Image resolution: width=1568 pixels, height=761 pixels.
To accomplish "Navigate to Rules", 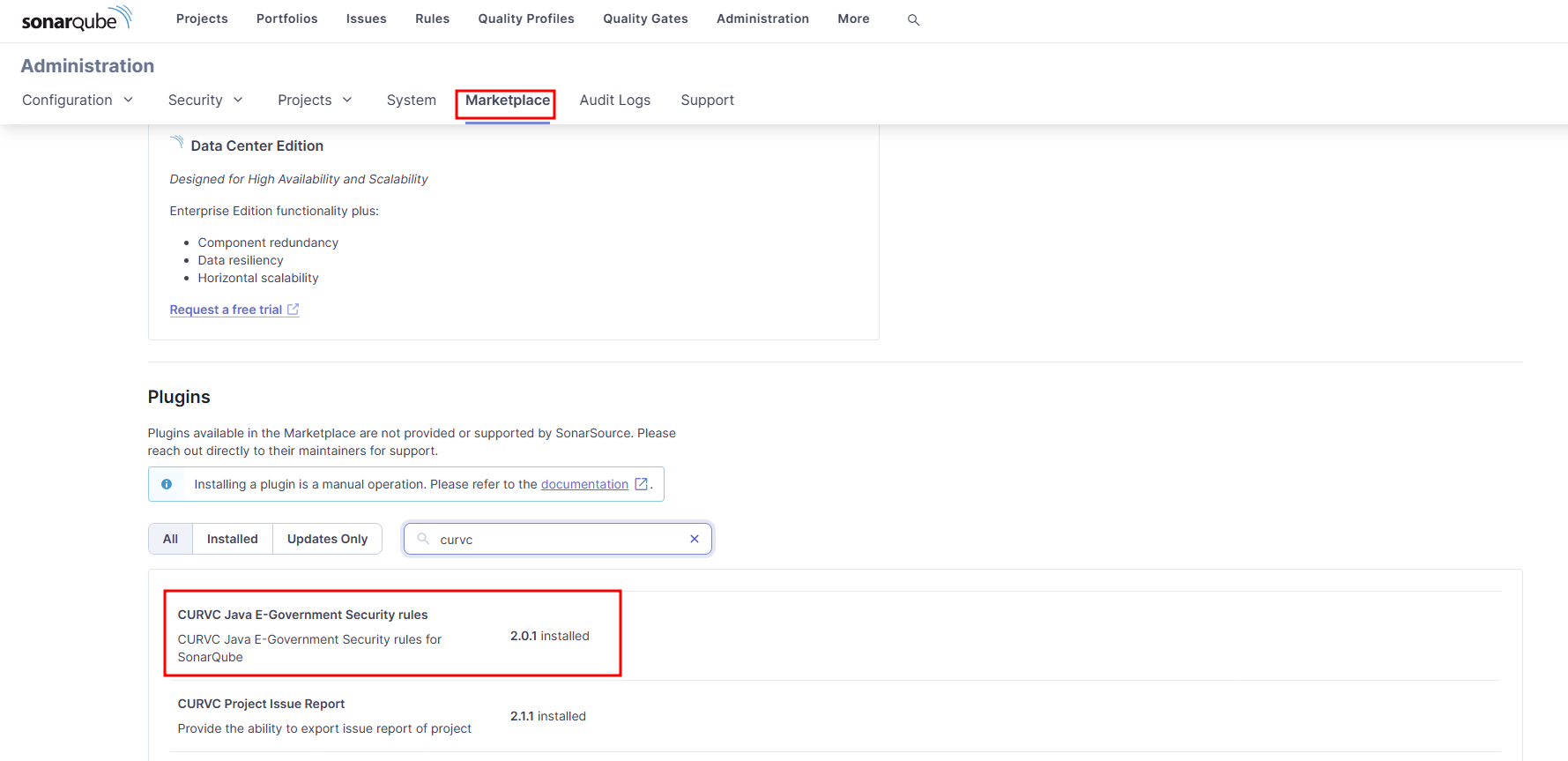I will (x=432, y=19).
